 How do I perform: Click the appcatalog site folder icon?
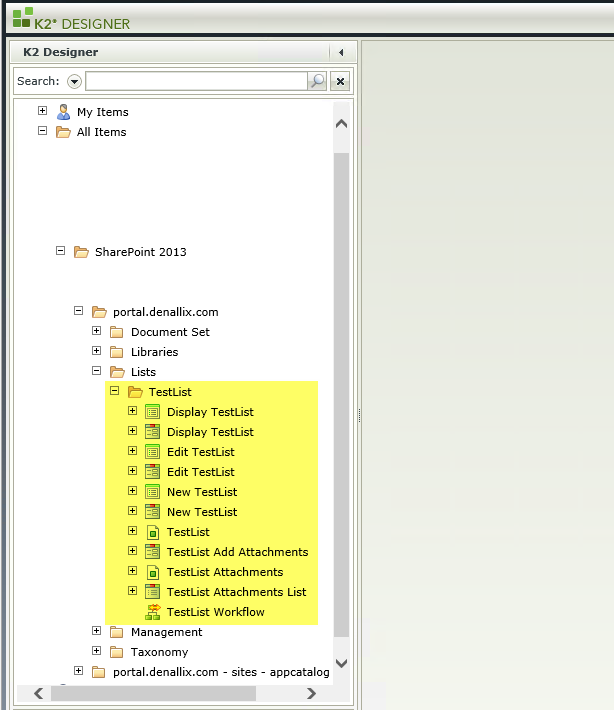[x=98, y=672]
